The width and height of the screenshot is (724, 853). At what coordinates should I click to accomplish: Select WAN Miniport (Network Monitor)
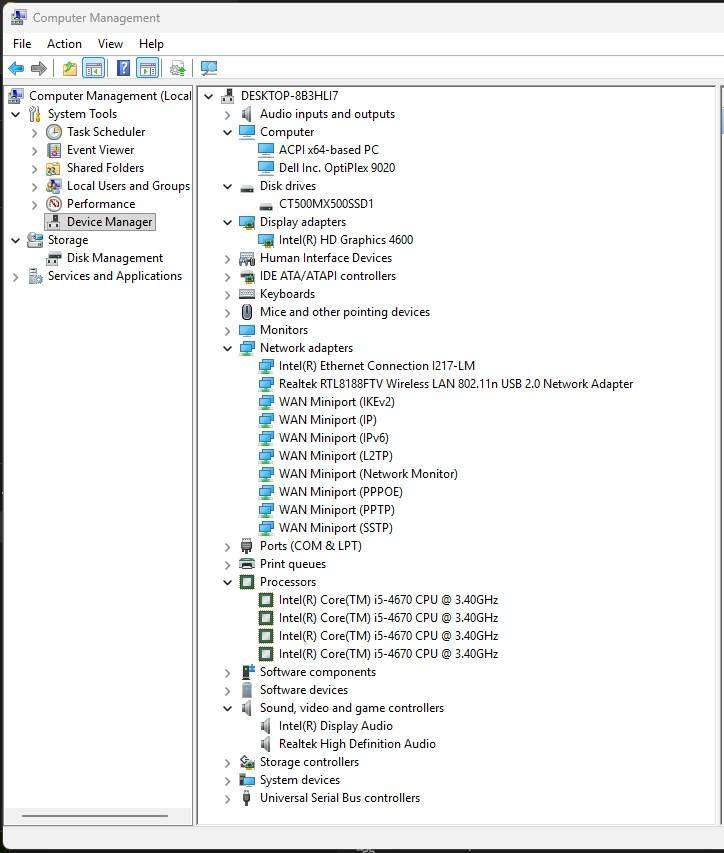point(368,474)
